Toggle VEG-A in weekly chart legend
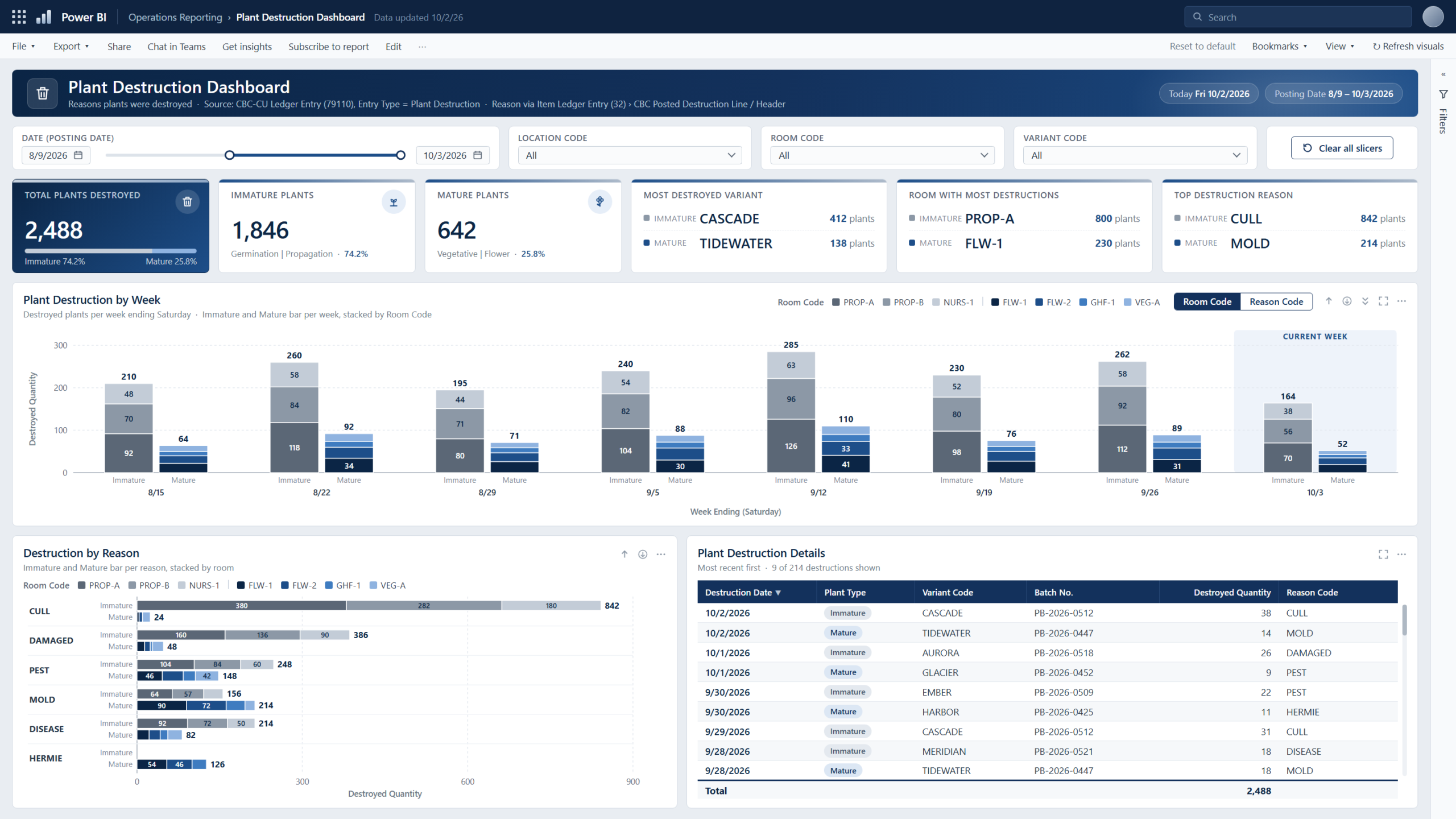1456x819 pixels. (1141, 302)
